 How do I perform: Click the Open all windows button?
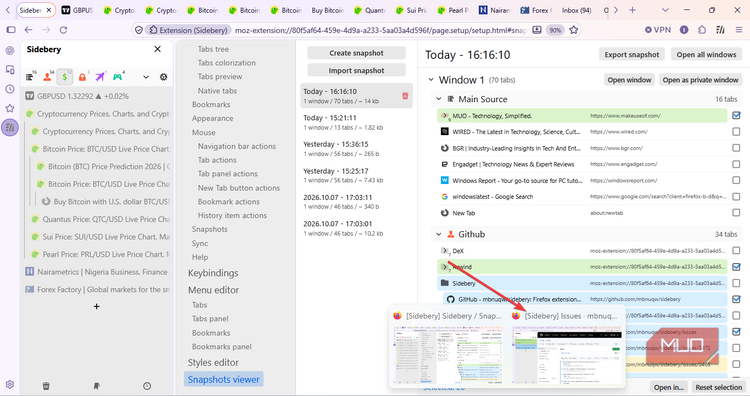pos(706,55)
